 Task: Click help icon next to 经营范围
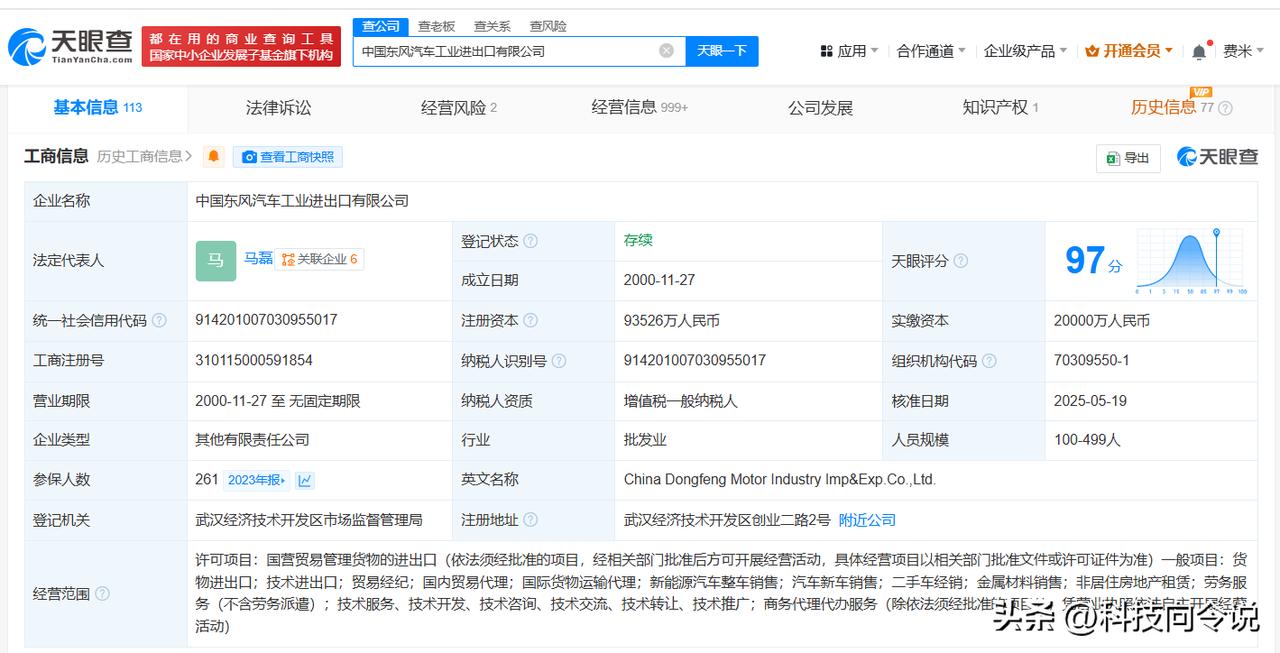(102, 594)
